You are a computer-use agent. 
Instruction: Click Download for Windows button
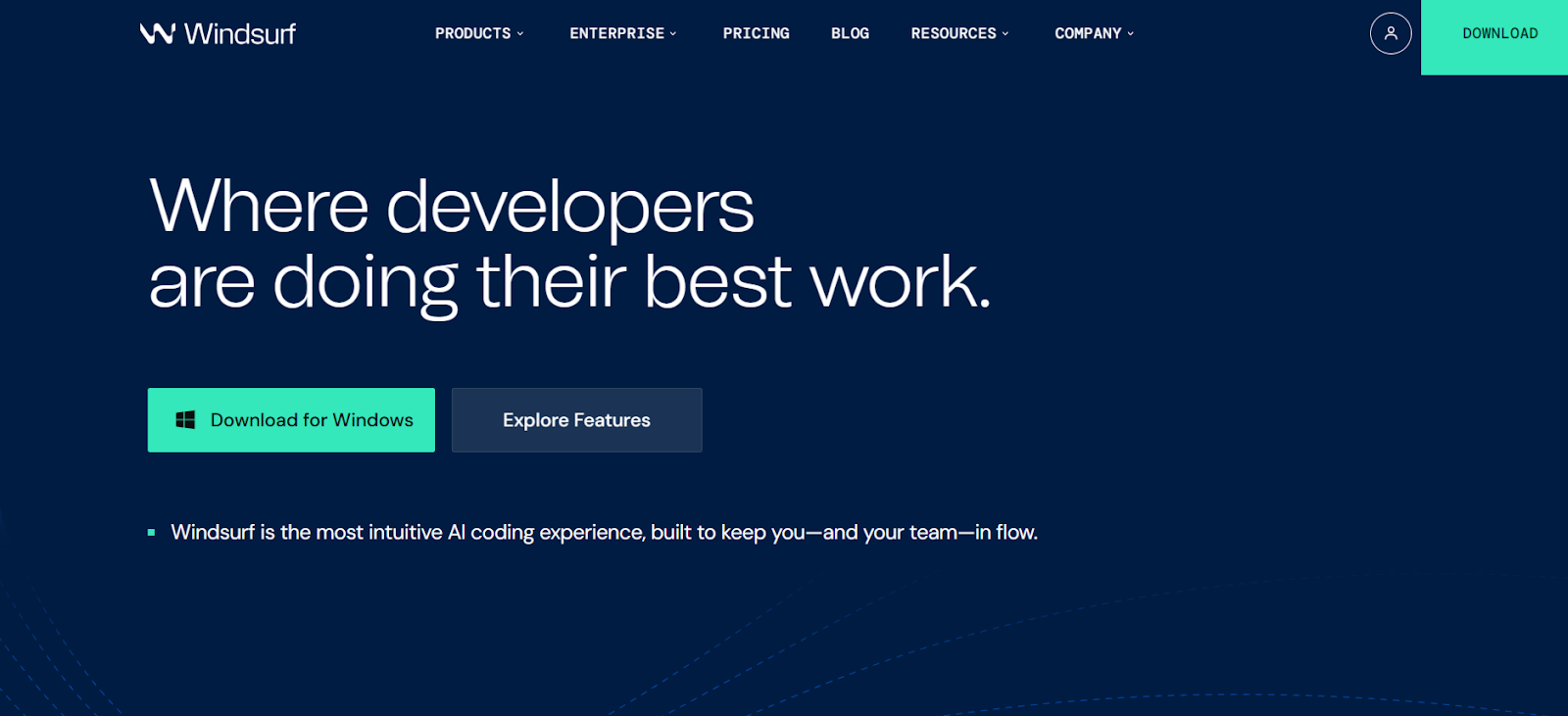pyautogui.click(x=291, y=420)
